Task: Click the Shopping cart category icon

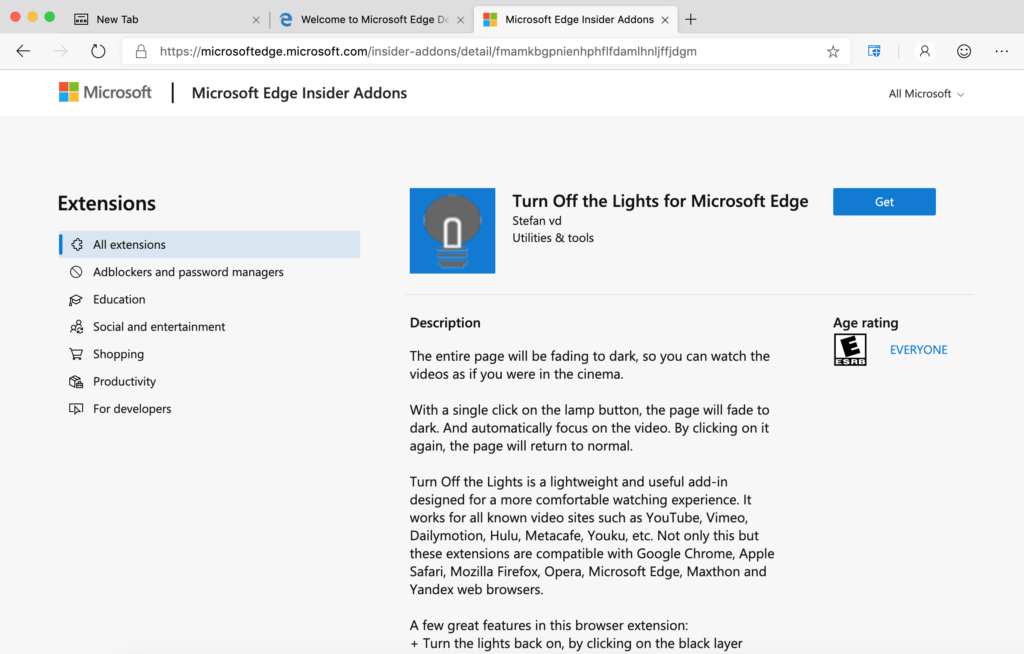Action: [x=75, y=354]
